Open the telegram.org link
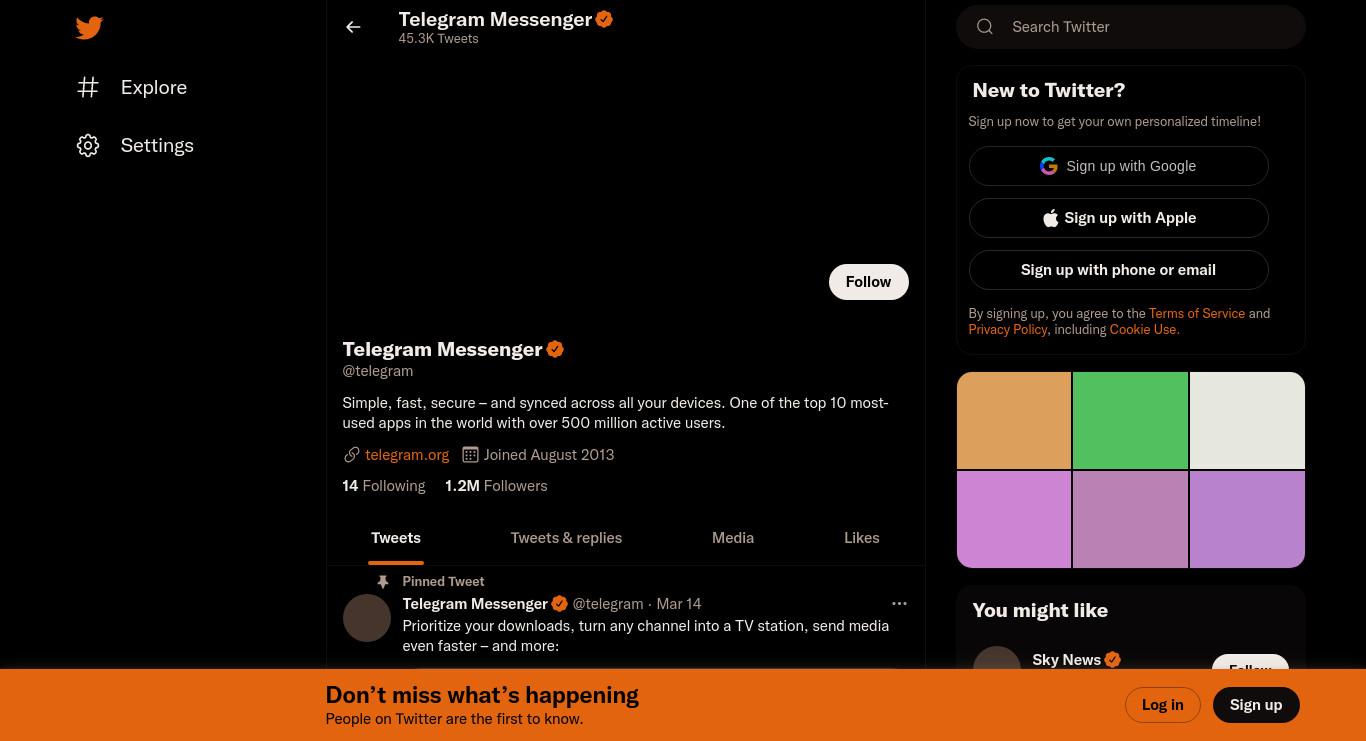 [407, 455]
